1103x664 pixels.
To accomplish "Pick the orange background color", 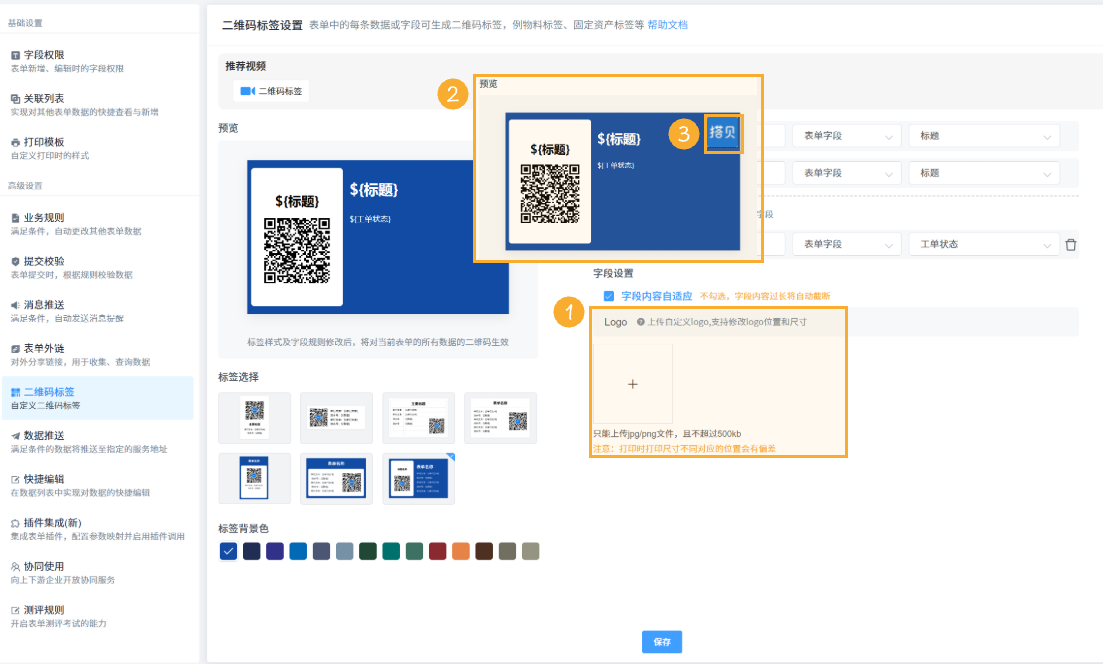I will tap(461, 551).
